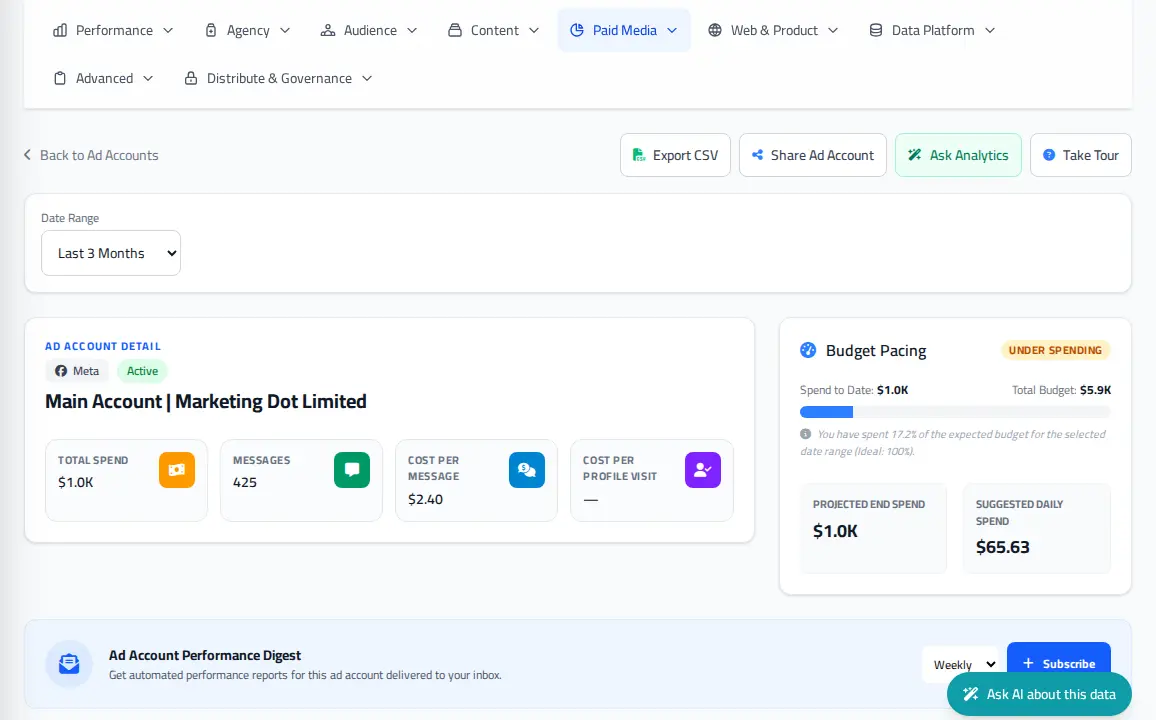Click the Share Ad Account button
The height and width of the screenshot is (720, 1156).
(x=812, y=155)
